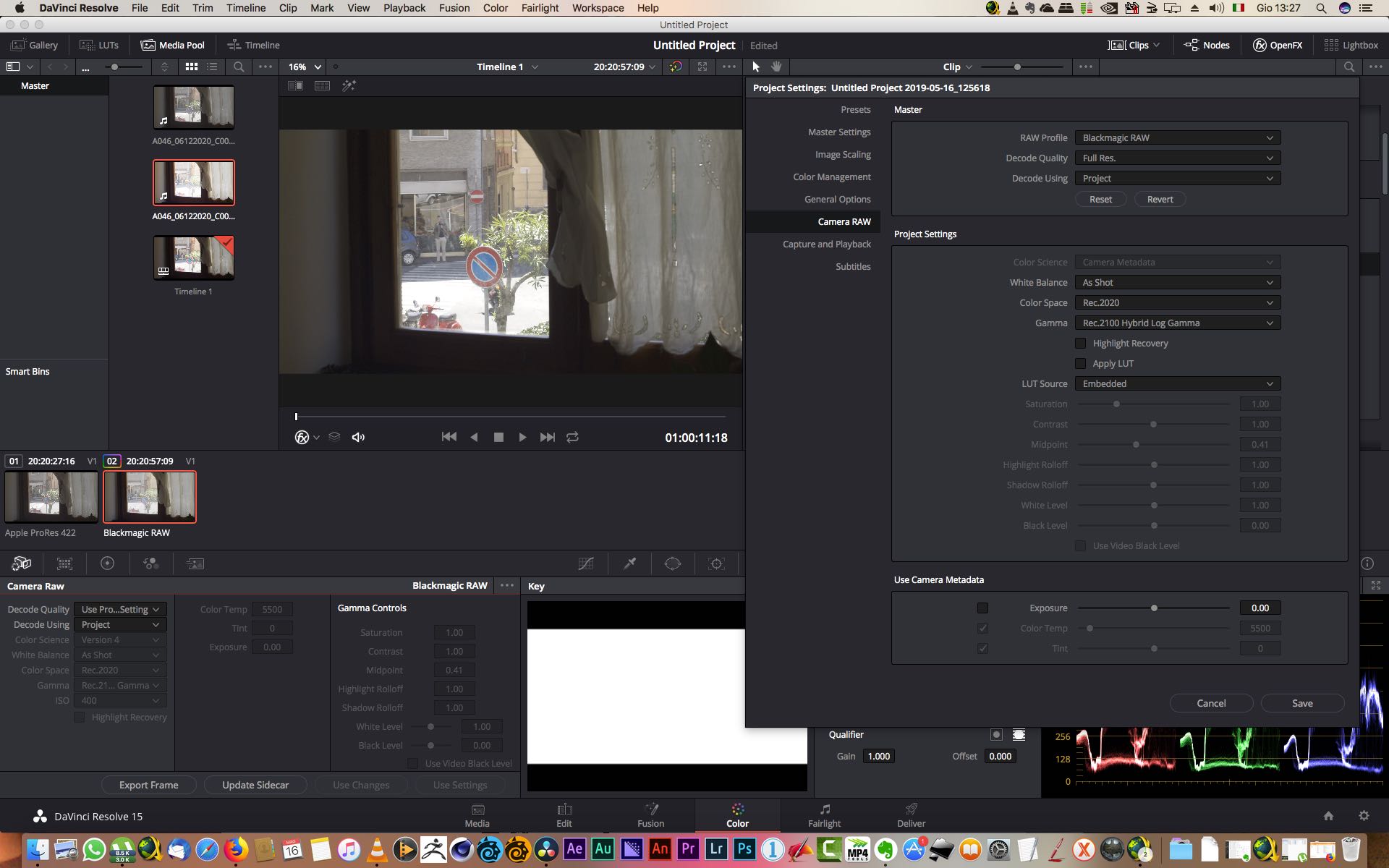Toggle Tint camera metadata checkbox
Screen dimensions: 1389x868
pos(982,648)
